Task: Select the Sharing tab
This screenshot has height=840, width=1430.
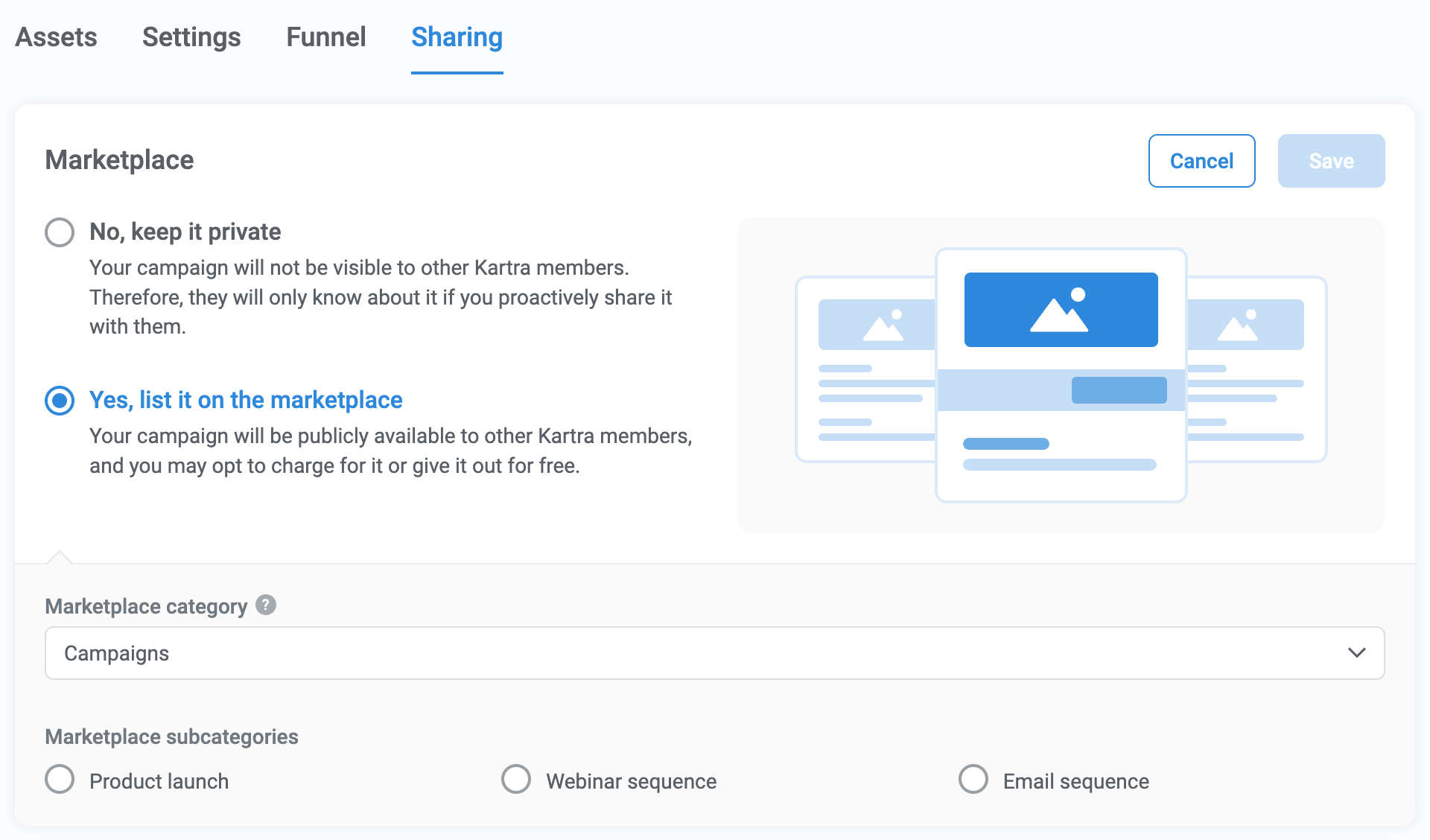Action: (x=457, y=37)
